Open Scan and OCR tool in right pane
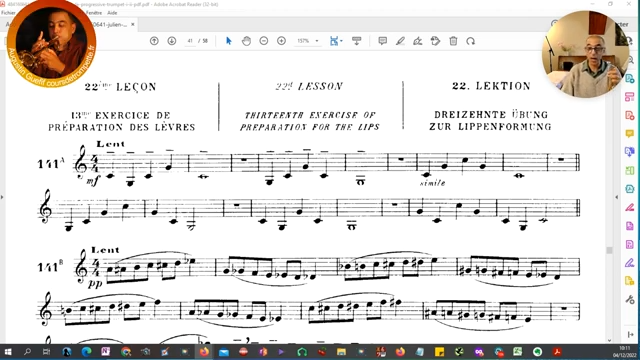This screenshot has width=640, height=360. pyautogui.click(x=629, y=189)
